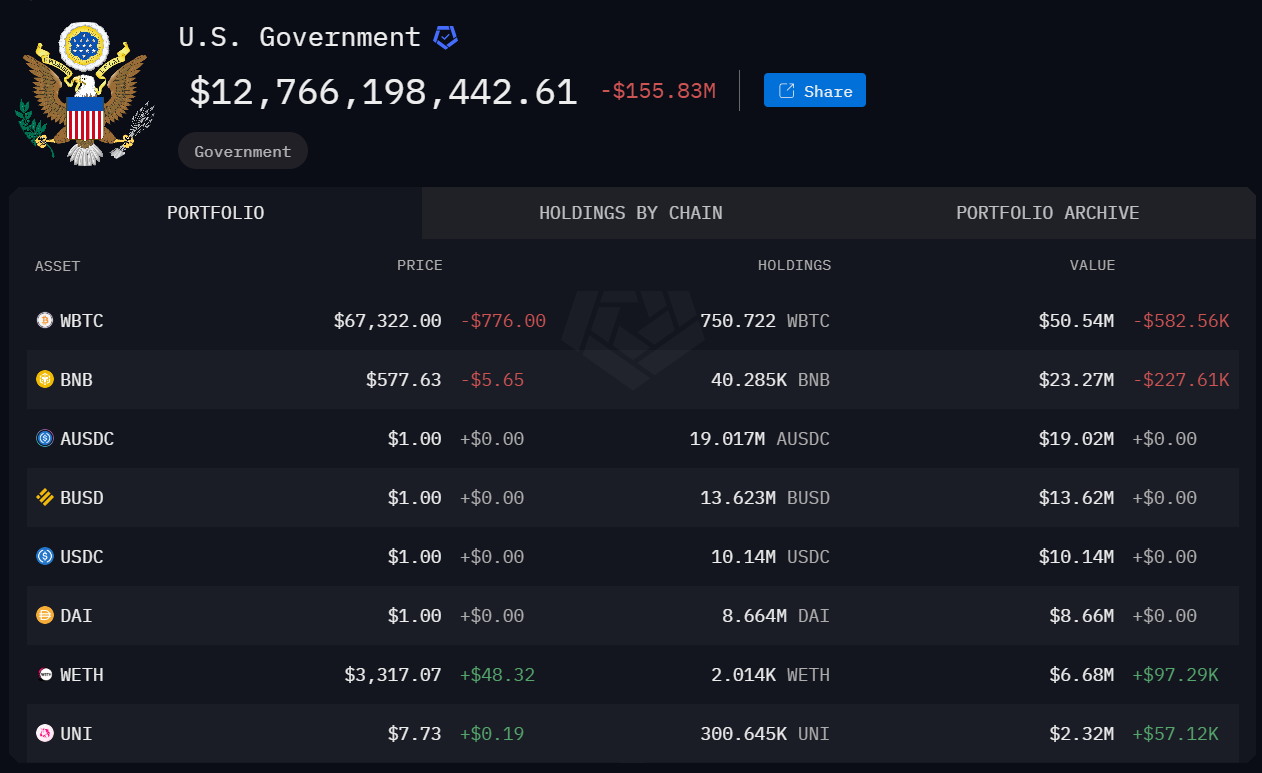Click the WBTC coin icon

point(44,321)
